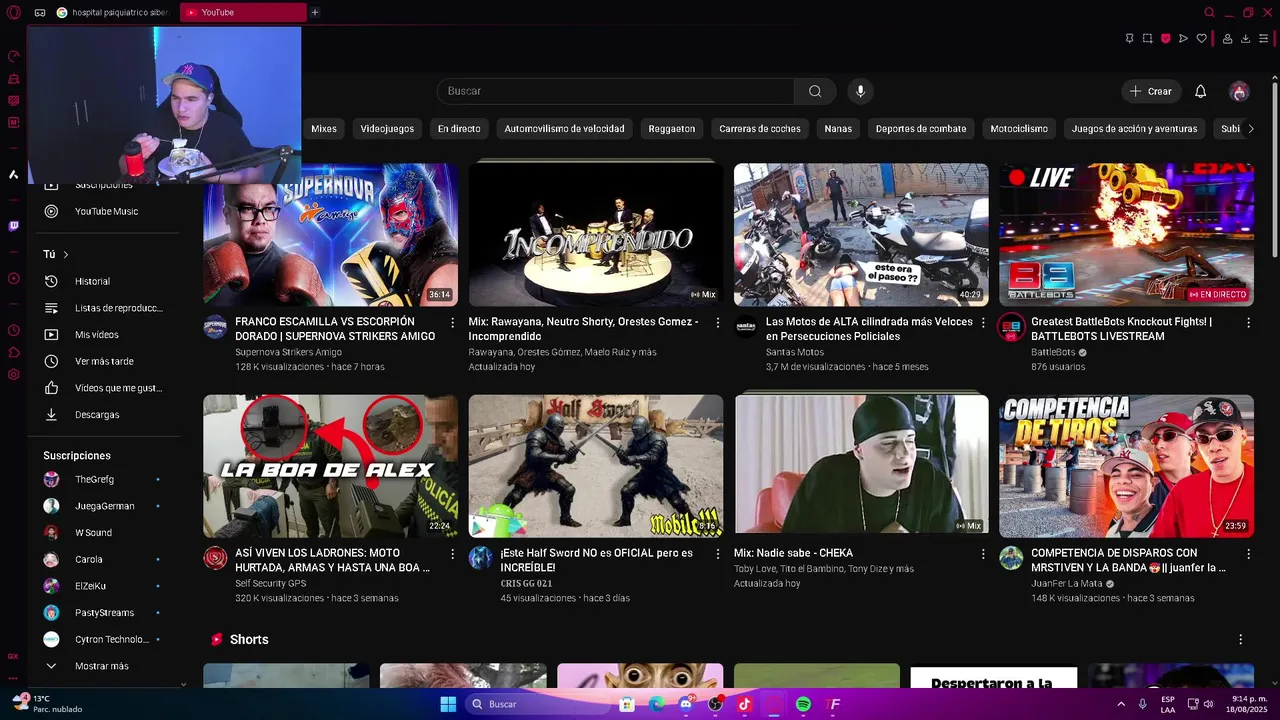
Task: Open options for Mix Nadie sabe - CHEKA
Action: point(983,554)
